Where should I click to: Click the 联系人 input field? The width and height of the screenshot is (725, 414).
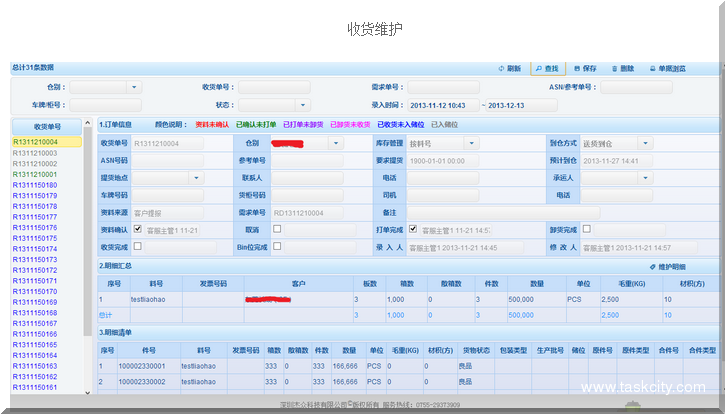click(307, 178)
